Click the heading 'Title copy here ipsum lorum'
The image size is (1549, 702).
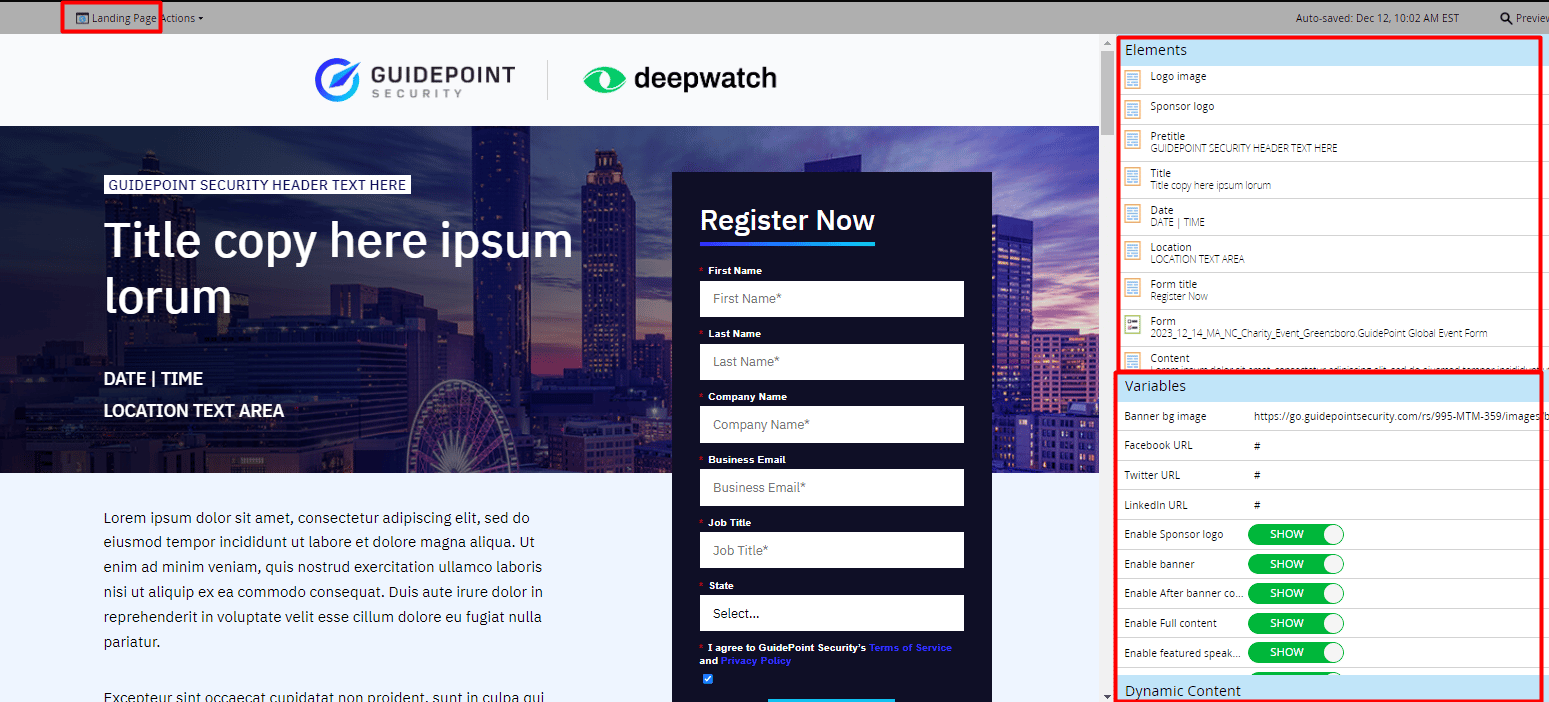pos(338,268)
